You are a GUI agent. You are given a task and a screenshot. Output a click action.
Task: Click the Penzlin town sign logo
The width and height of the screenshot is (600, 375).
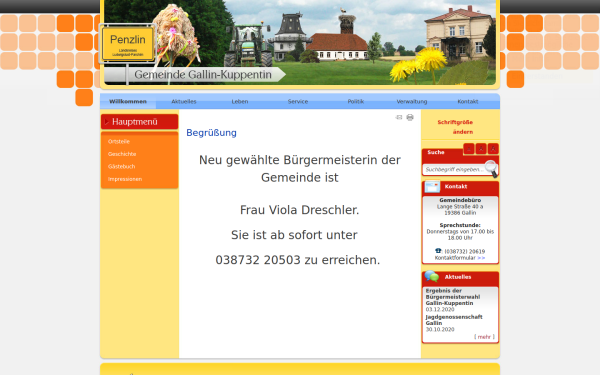point(127,44)
